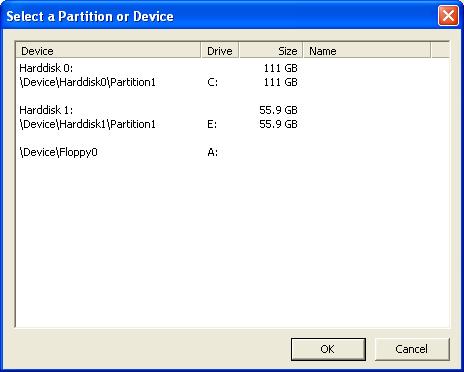Click the 55.9 GB size of Harddisk 1
The height and width of the screenshot is (372, 464).
[x=278, y=110]
